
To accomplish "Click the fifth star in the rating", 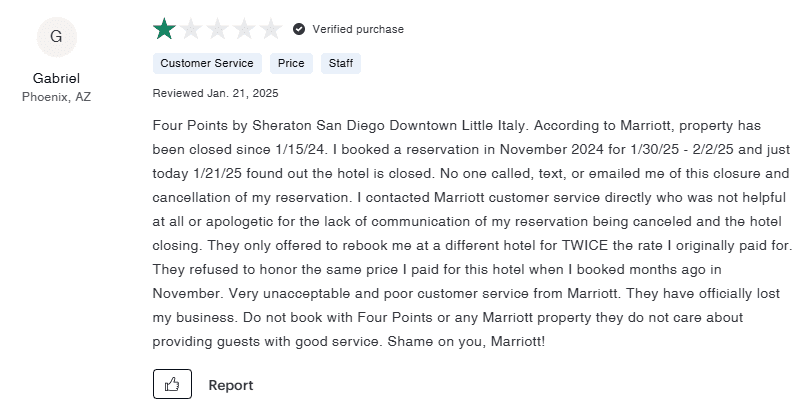I will point(271,29).
